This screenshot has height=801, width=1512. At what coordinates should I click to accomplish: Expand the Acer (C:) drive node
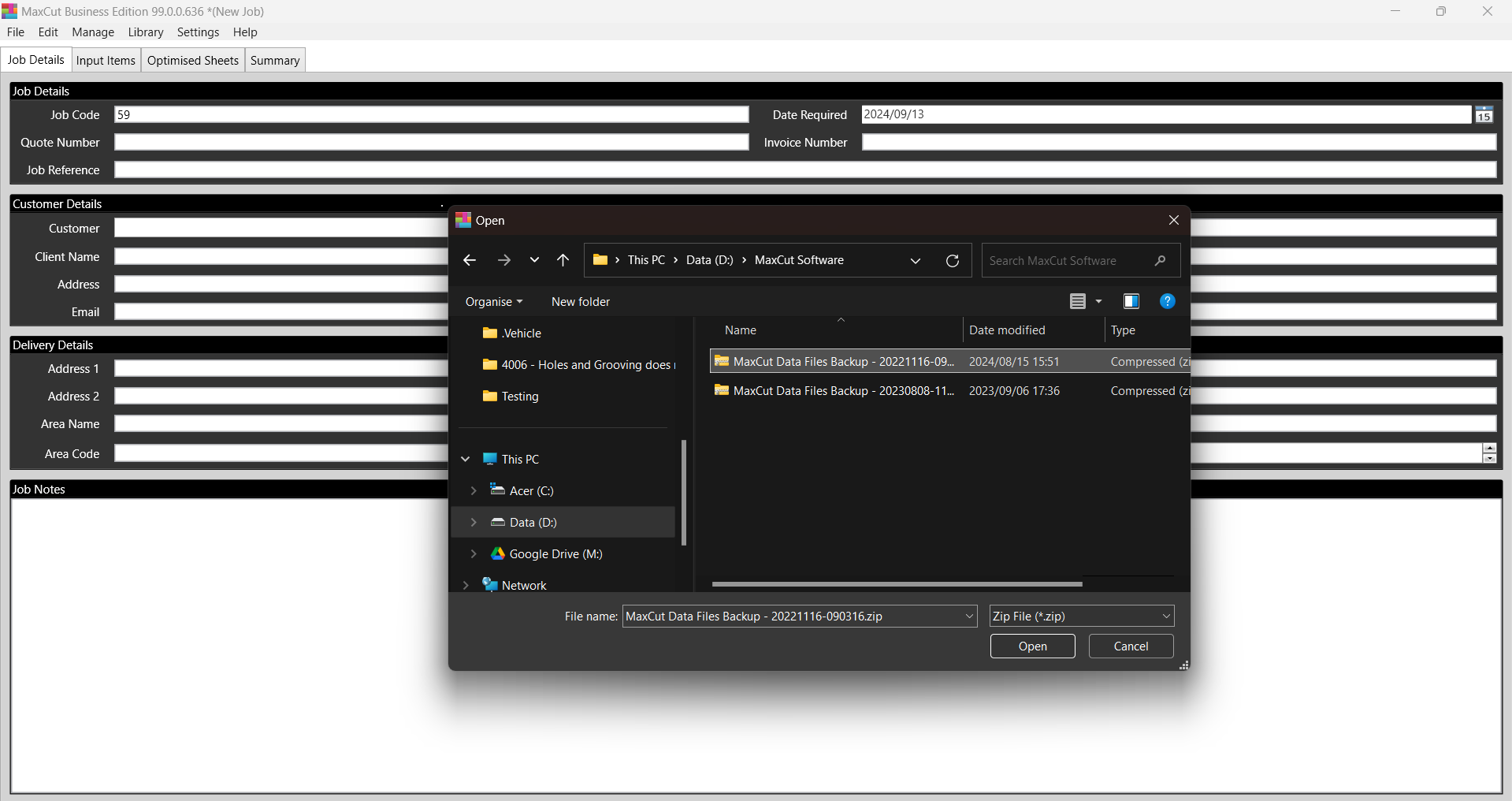pos(474,491)
